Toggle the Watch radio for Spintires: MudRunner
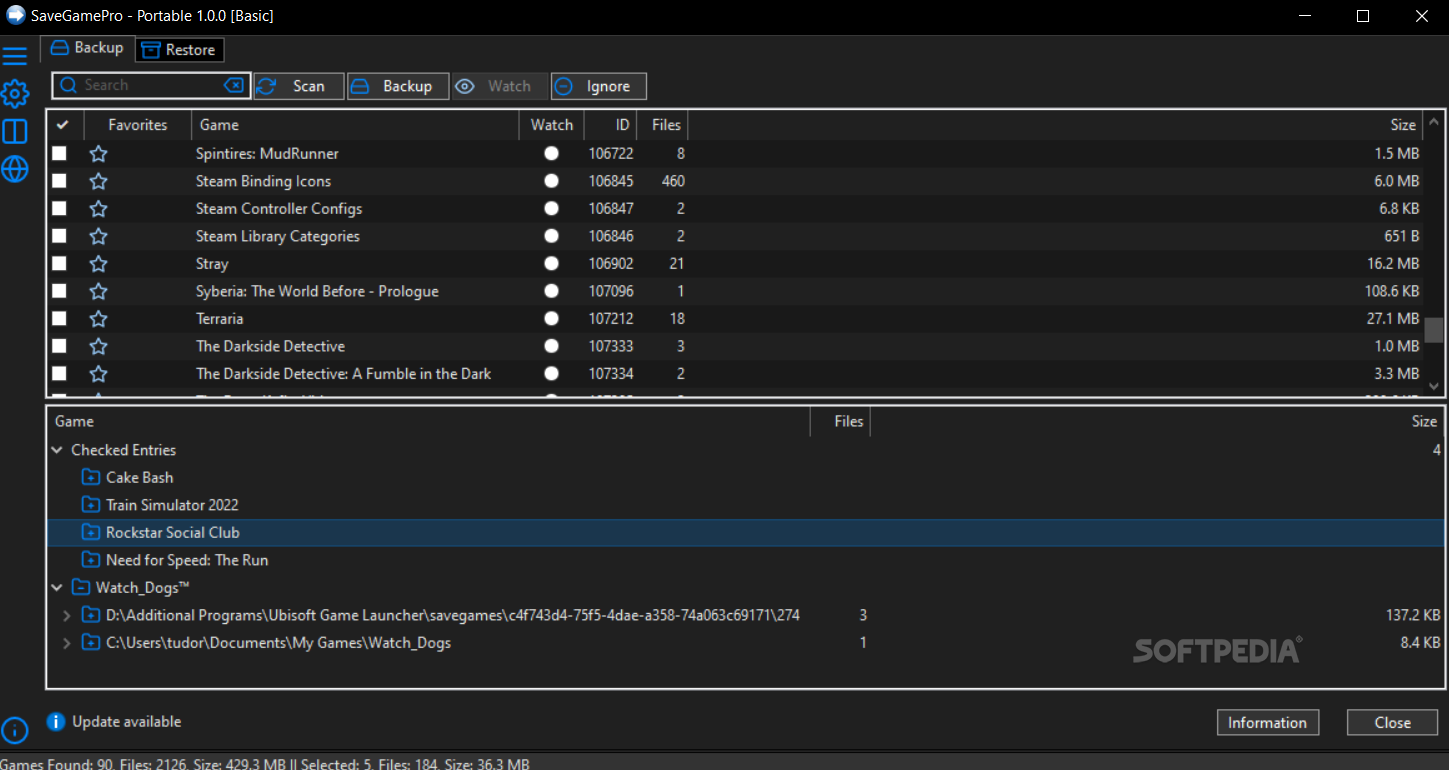1449x770 pixels. [x=551, y=154]
